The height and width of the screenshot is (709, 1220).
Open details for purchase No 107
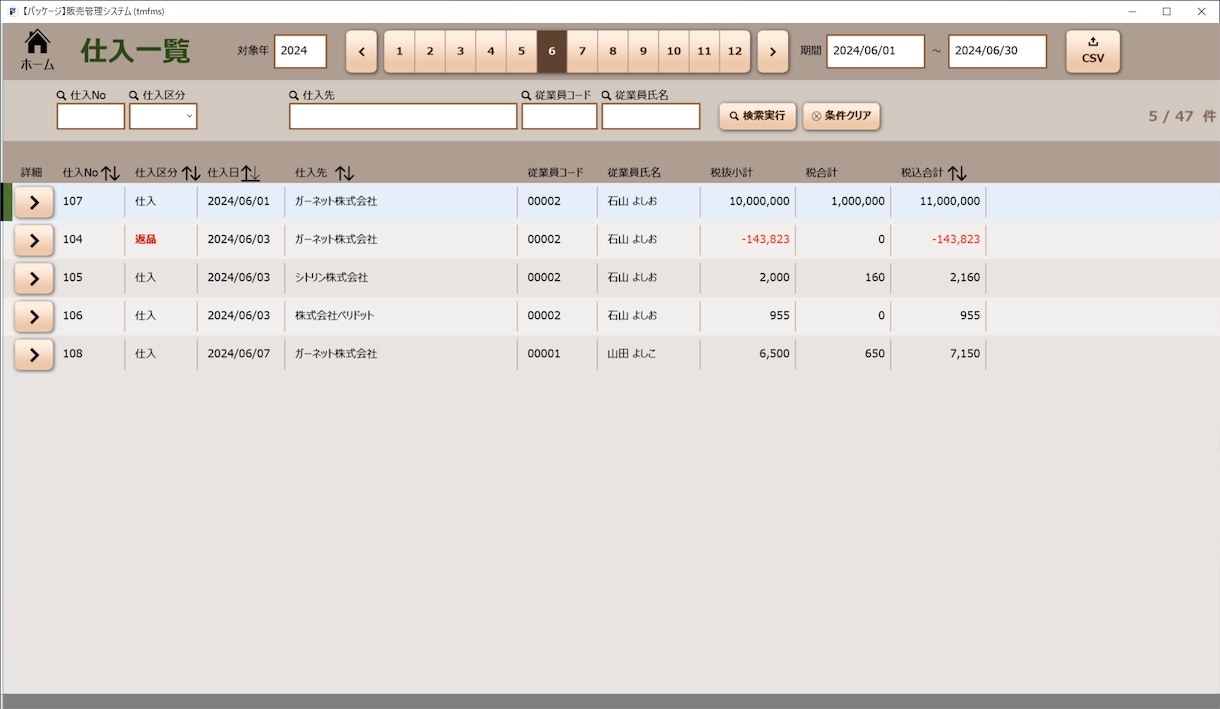click(34, 202)
